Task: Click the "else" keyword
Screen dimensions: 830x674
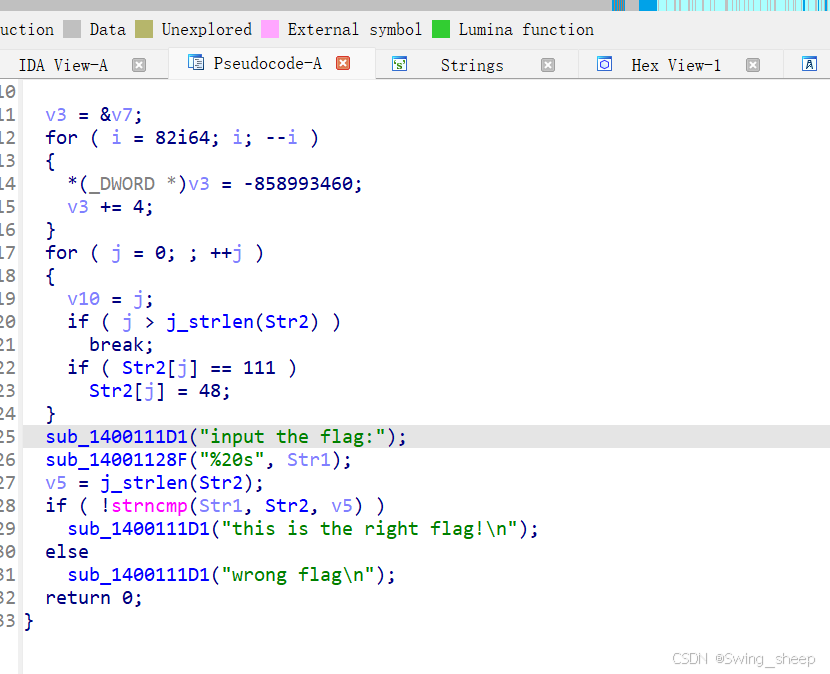Action: (x=67, y=552)
